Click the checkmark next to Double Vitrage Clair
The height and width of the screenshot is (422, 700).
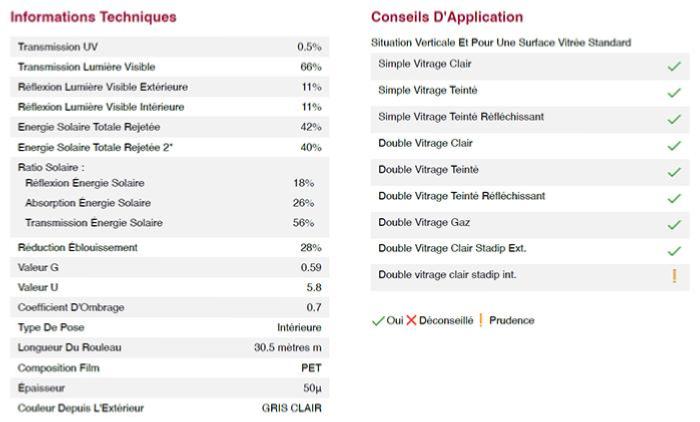tap(674, 146)
